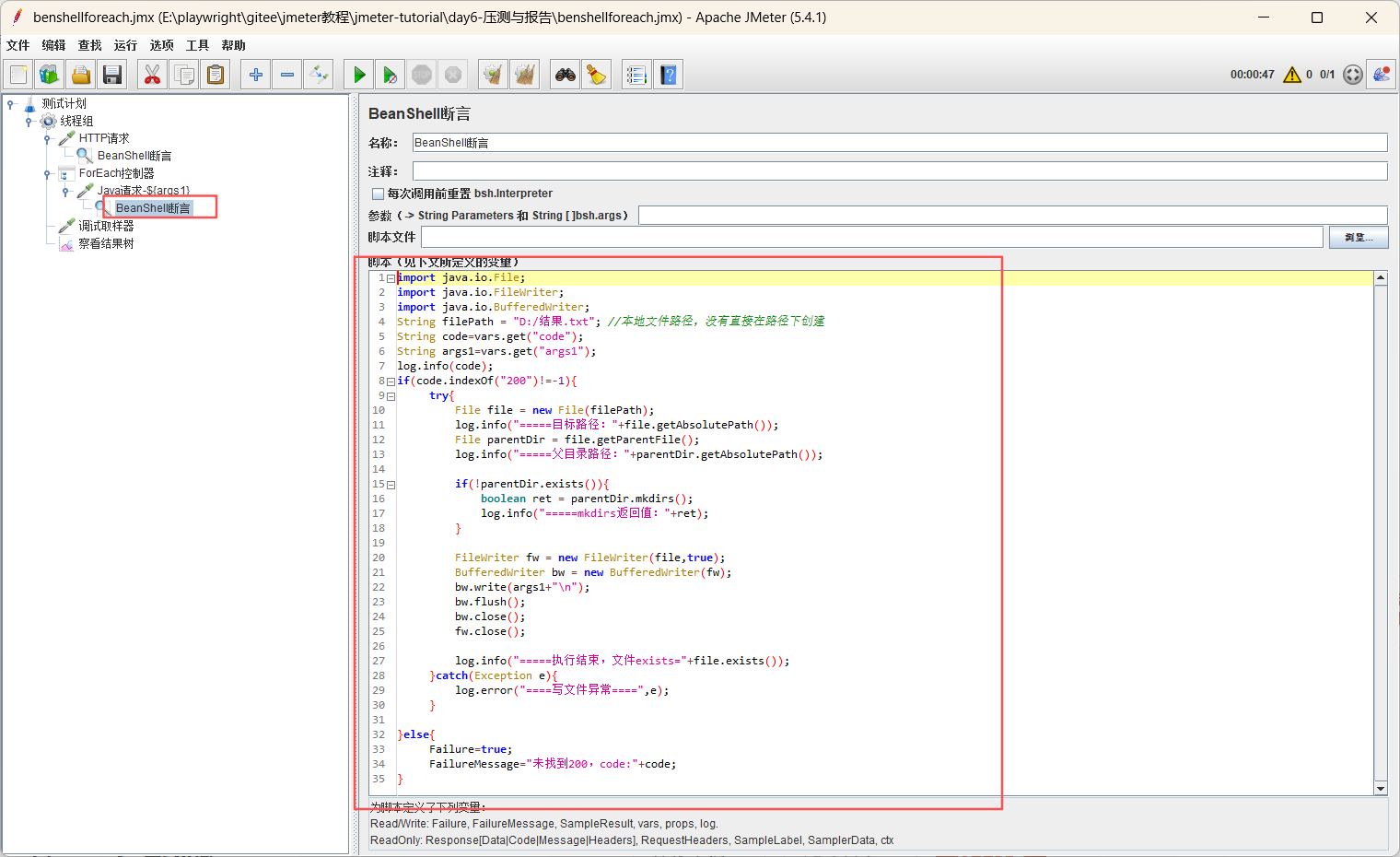Click the 注释 comment input field

(x=900, y=170)
